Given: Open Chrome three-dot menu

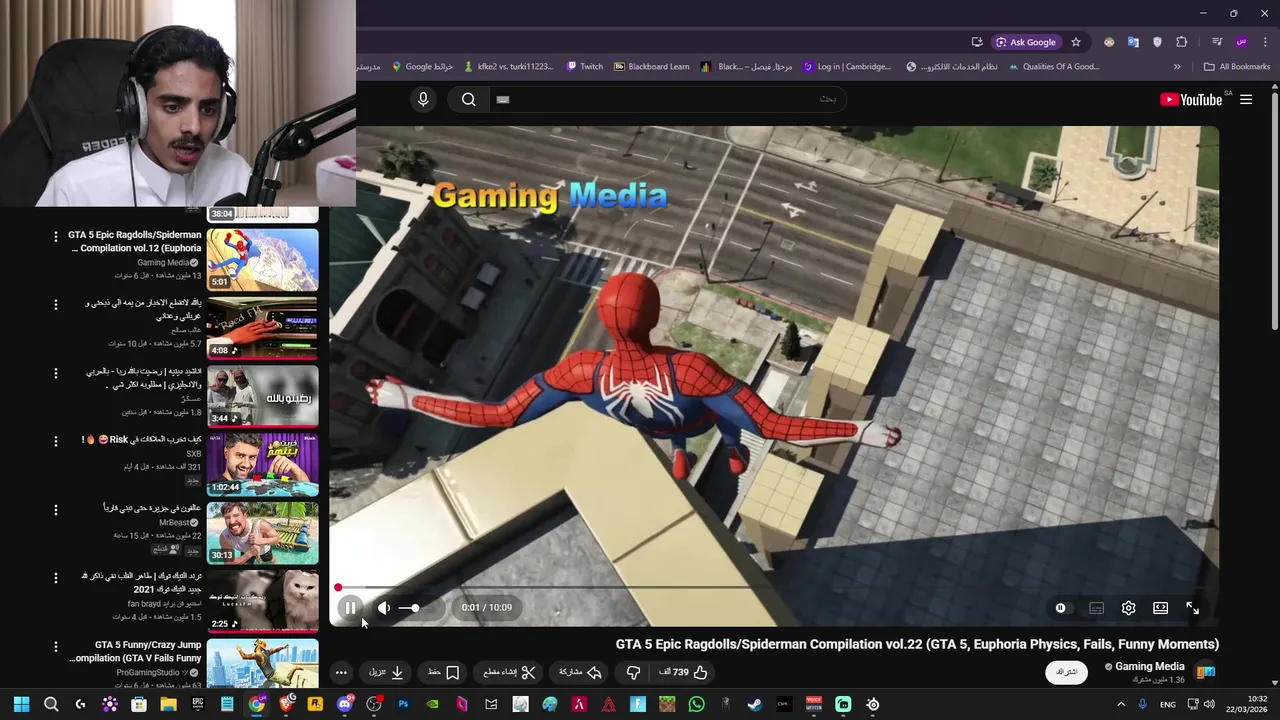Looking at the screenshot, I should pos(1264,42).
